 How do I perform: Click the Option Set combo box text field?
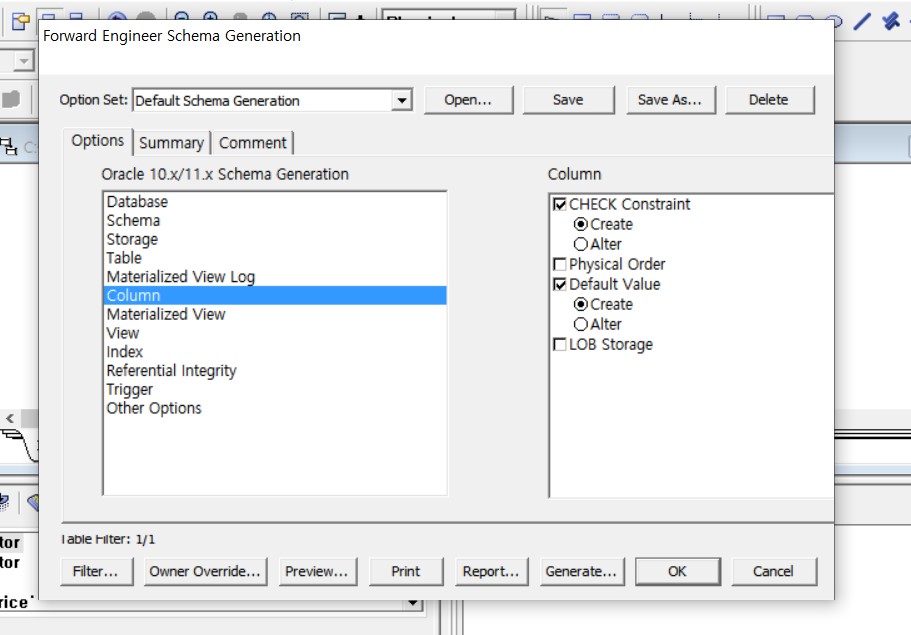pos(263,101)
